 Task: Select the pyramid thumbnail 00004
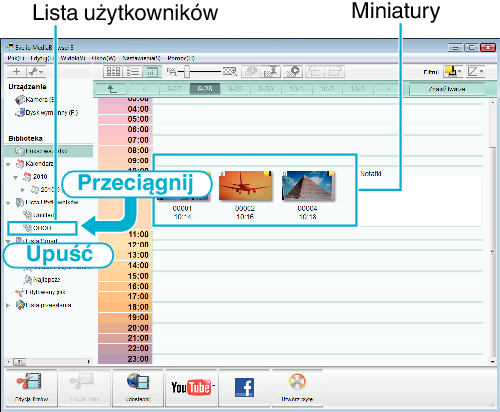click(x=308, y=186)
